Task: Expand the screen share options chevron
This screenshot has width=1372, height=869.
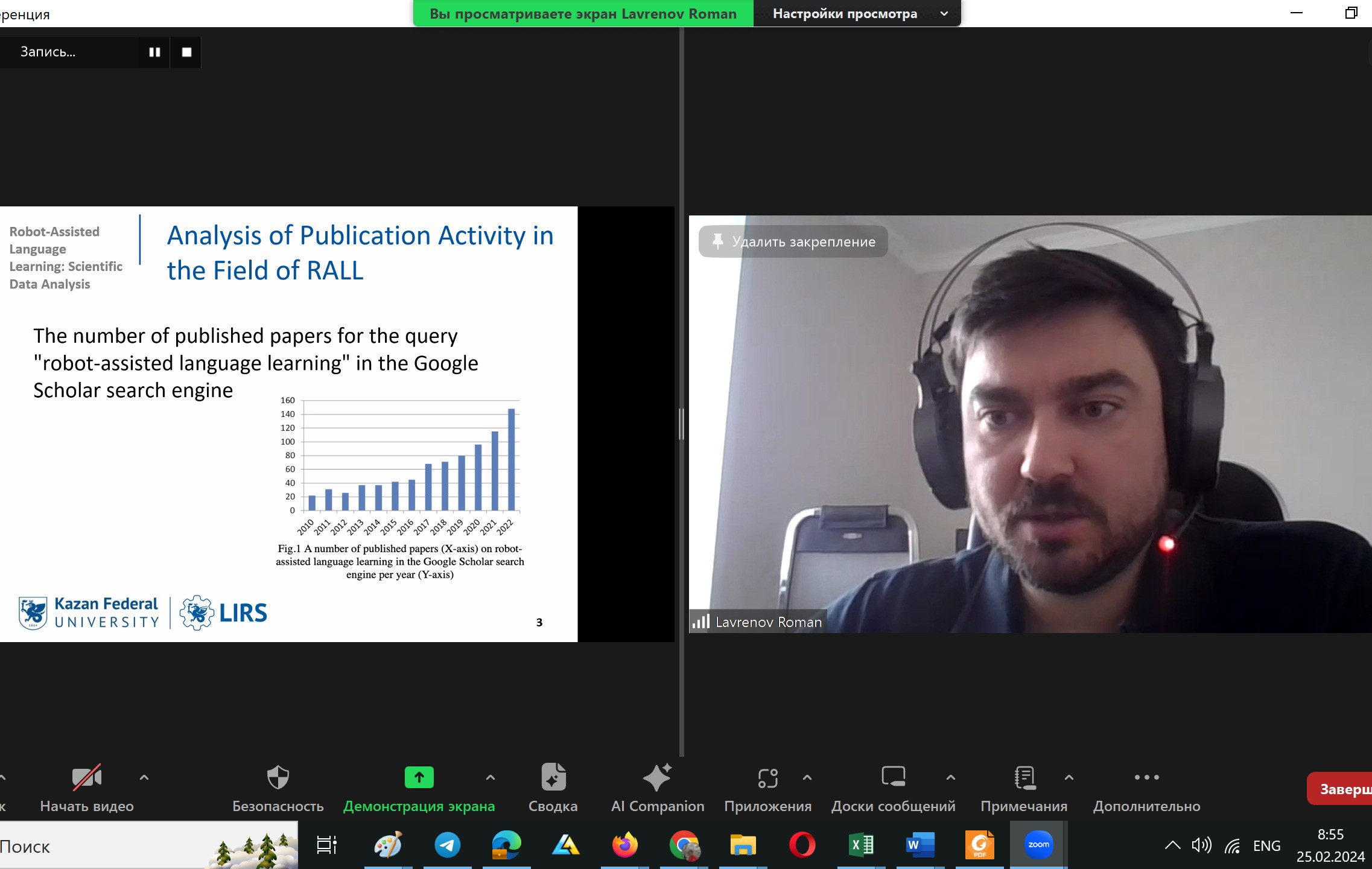Action: [x=491, y=778]
